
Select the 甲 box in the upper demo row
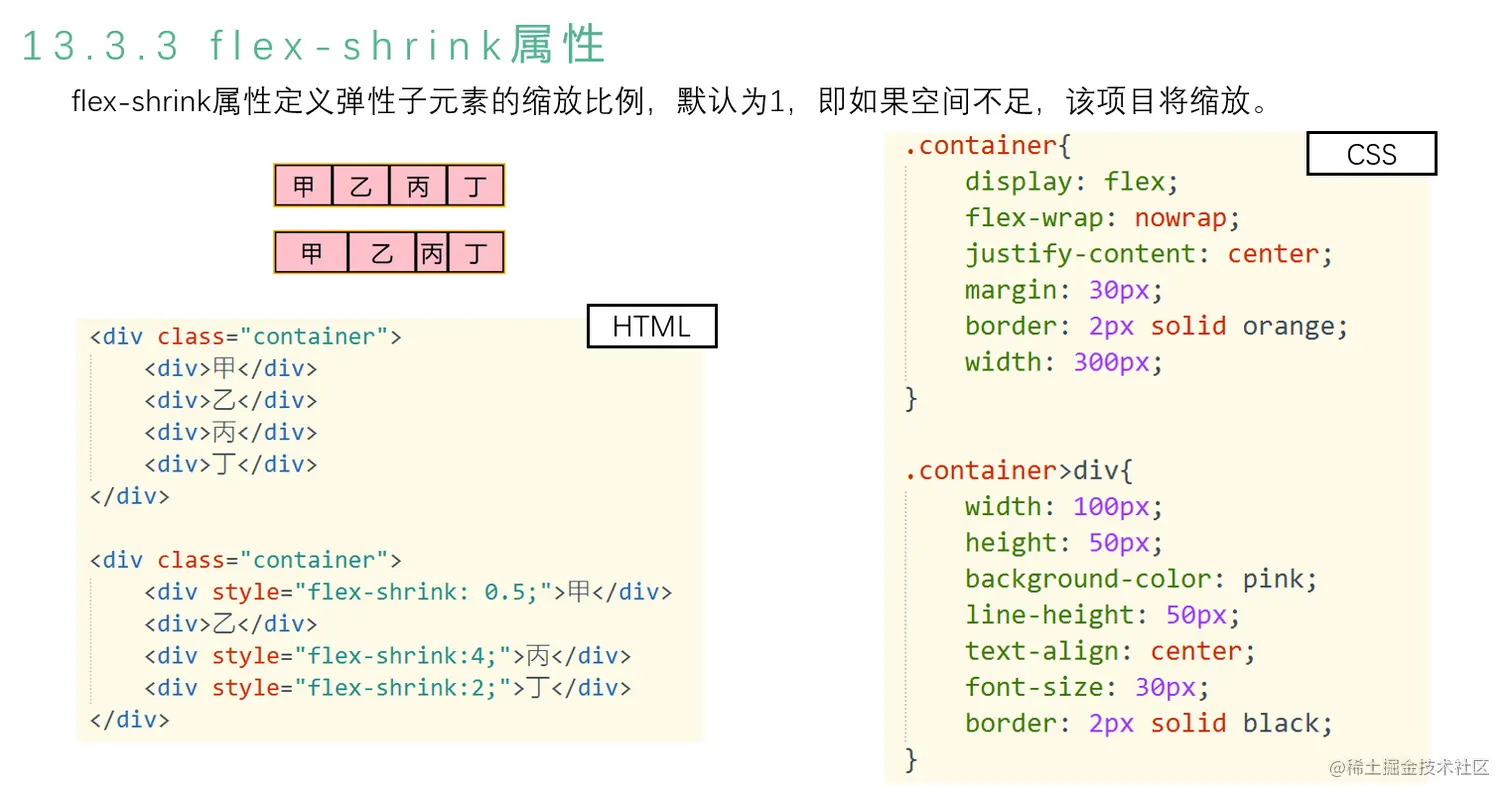[x=303, y=186]
